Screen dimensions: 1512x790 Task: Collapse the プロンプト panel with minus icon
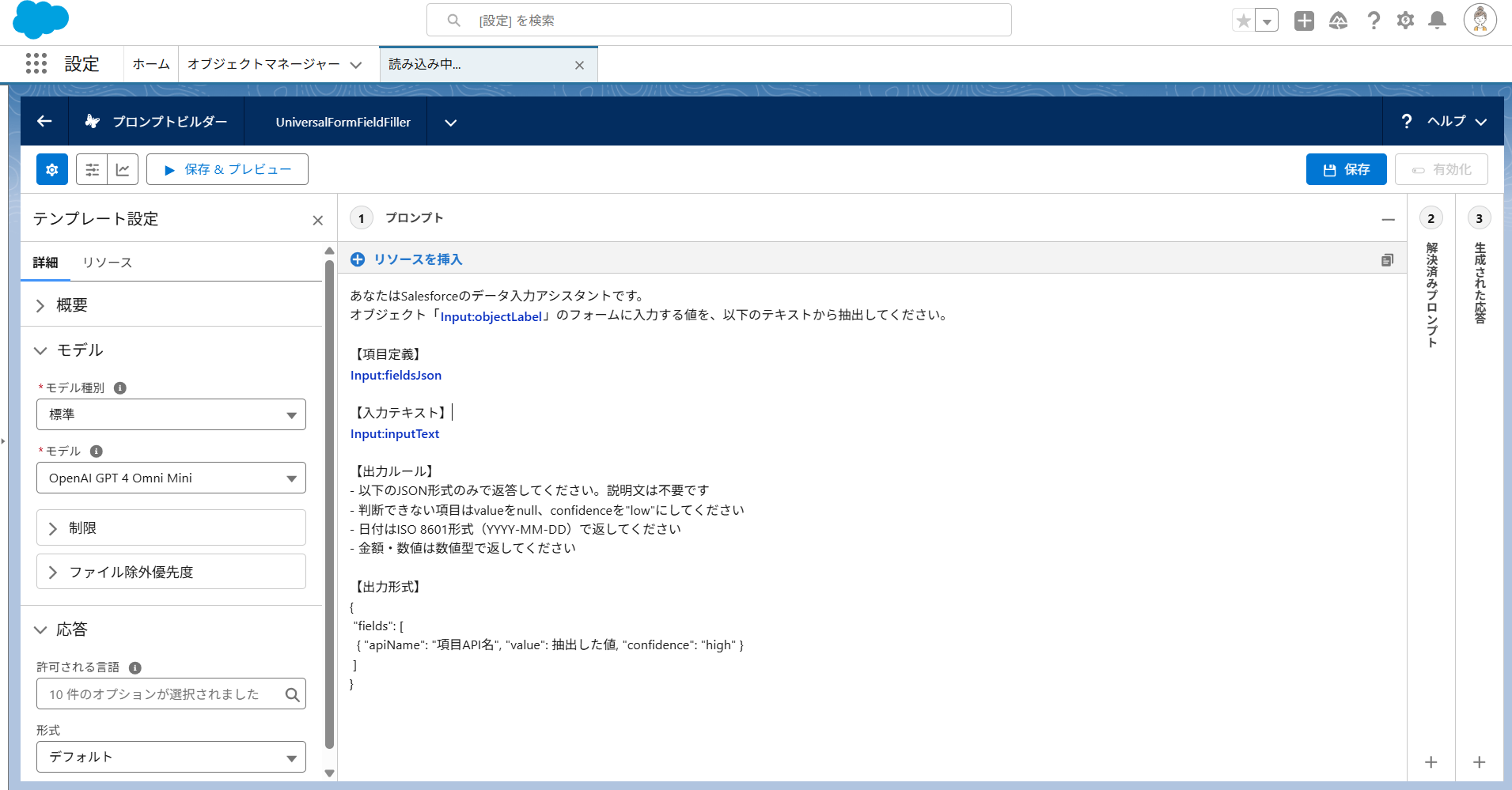coord(1388,219)
